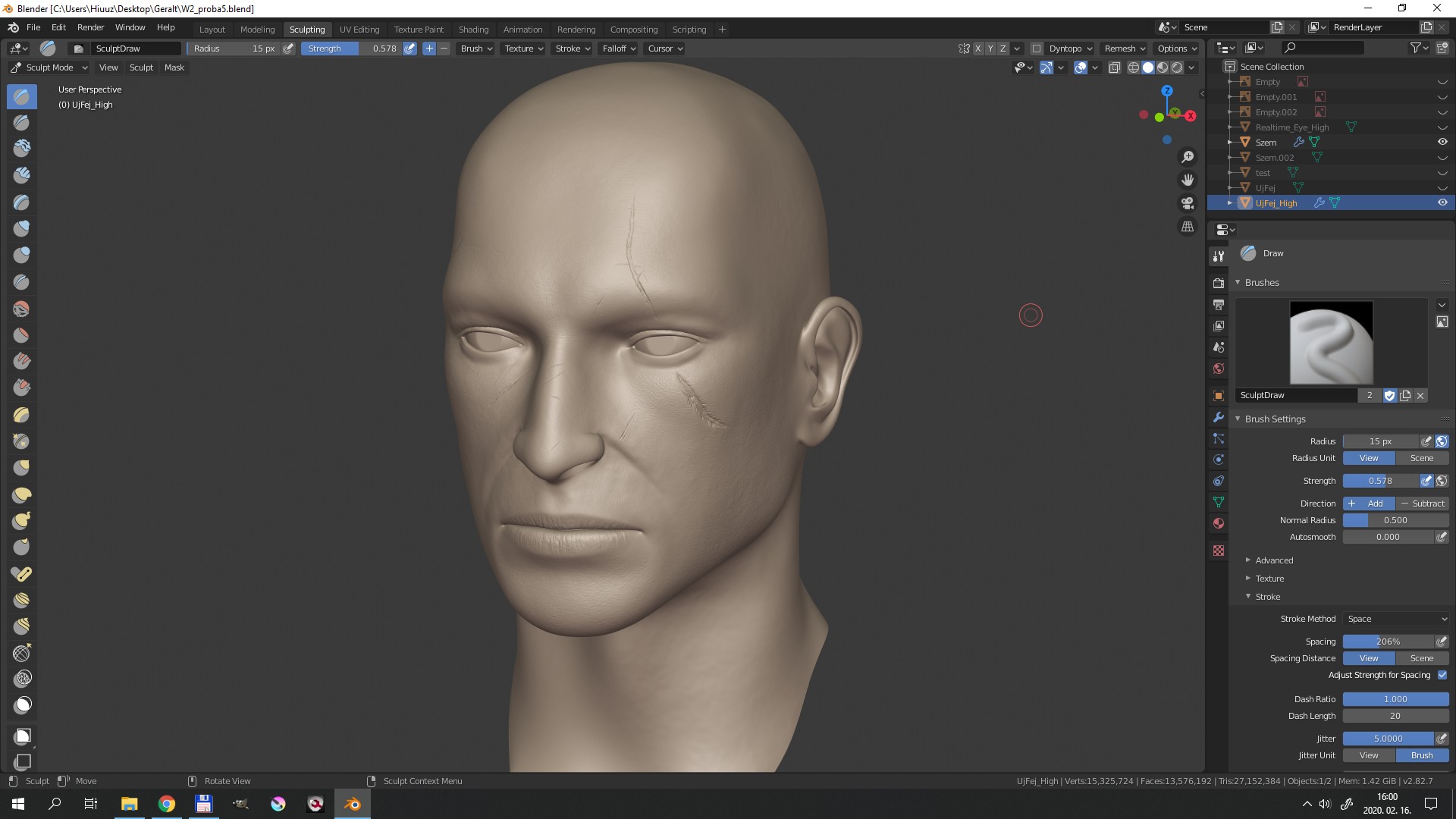Select the Clay Strips brush tool
Screen dimensions: 1456x819
(x=22, y=175)
